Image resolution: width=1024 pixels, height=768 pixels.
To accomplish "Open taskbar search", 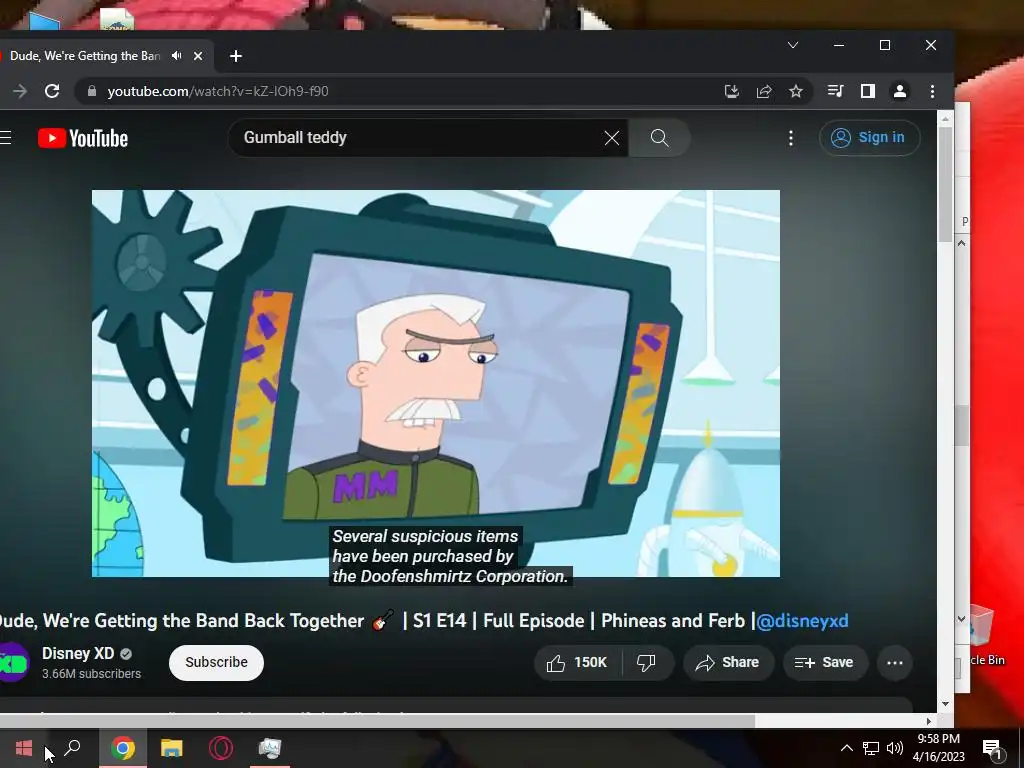I will click(72, 748).
